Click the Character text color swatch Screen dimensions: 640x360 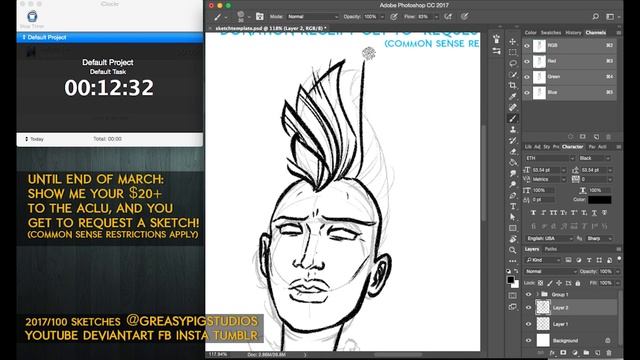[600, 200]
